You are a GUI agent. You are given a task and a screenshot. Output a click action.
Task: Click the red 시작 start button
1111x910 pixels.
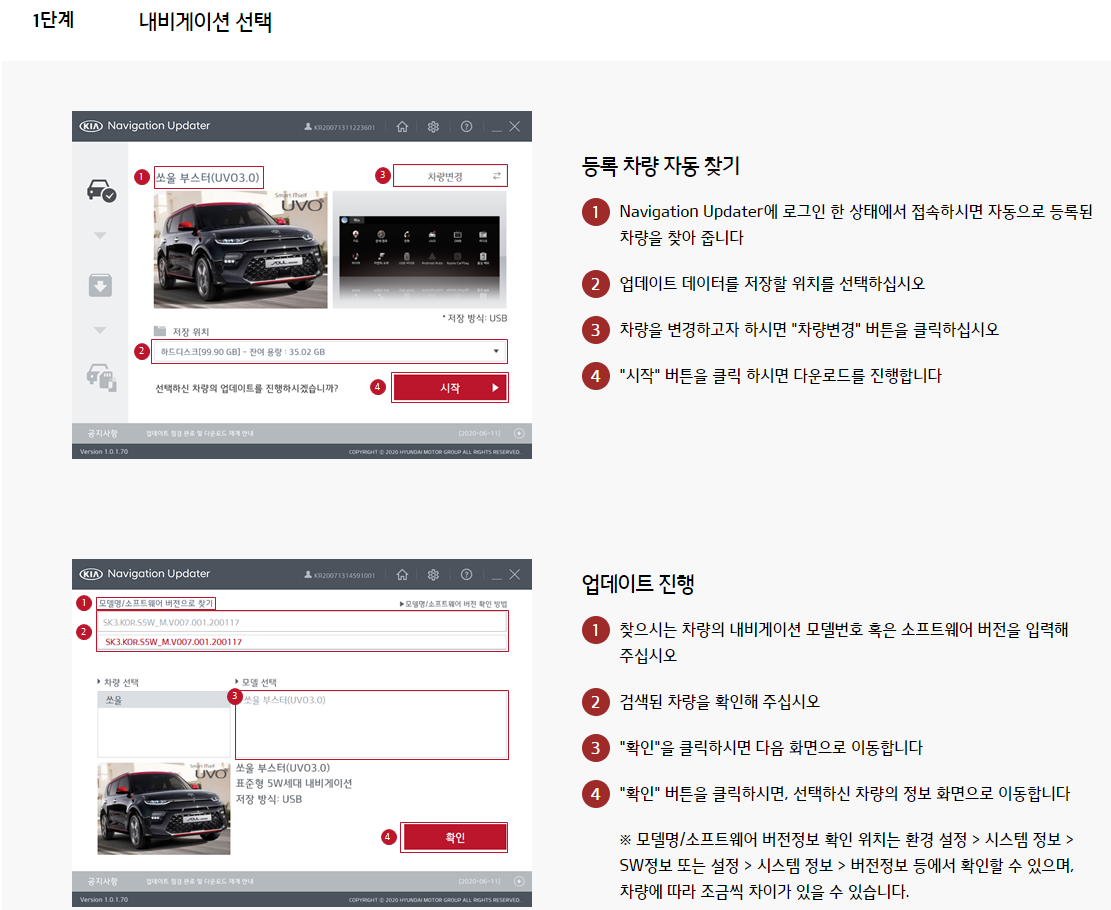pos(450,388)
